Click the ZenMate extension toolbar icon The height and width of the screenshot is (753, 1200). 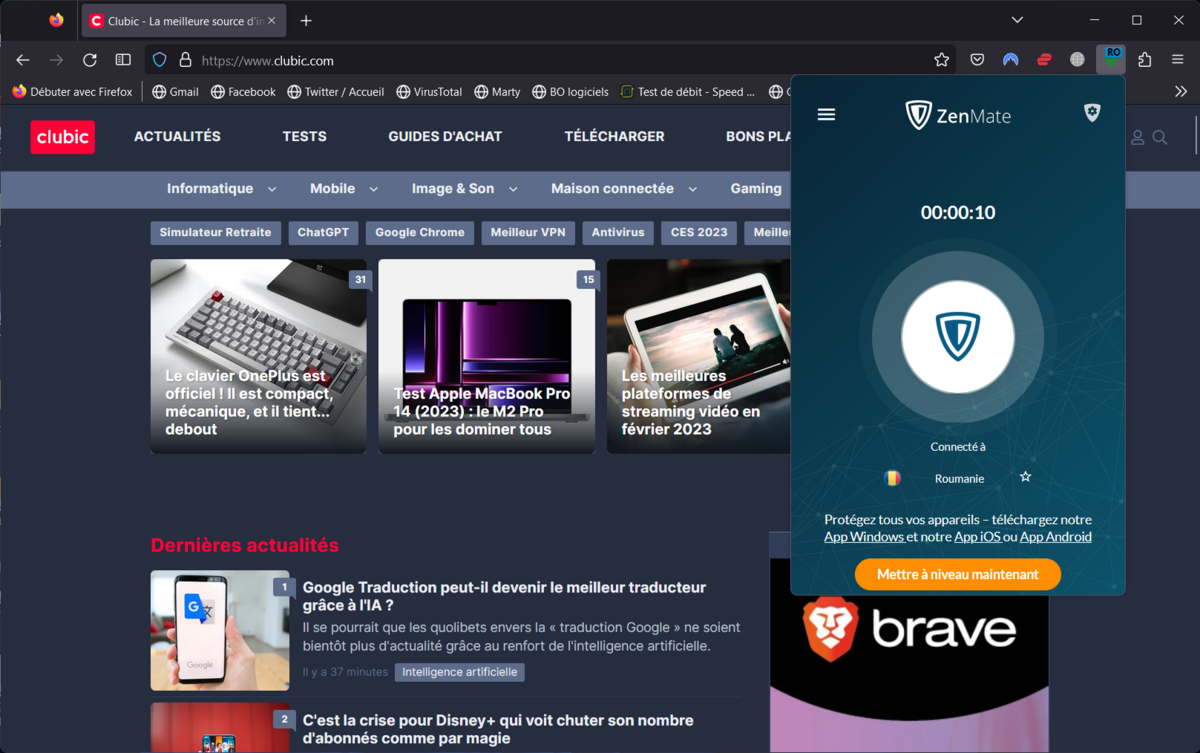tap(1111, 60)
